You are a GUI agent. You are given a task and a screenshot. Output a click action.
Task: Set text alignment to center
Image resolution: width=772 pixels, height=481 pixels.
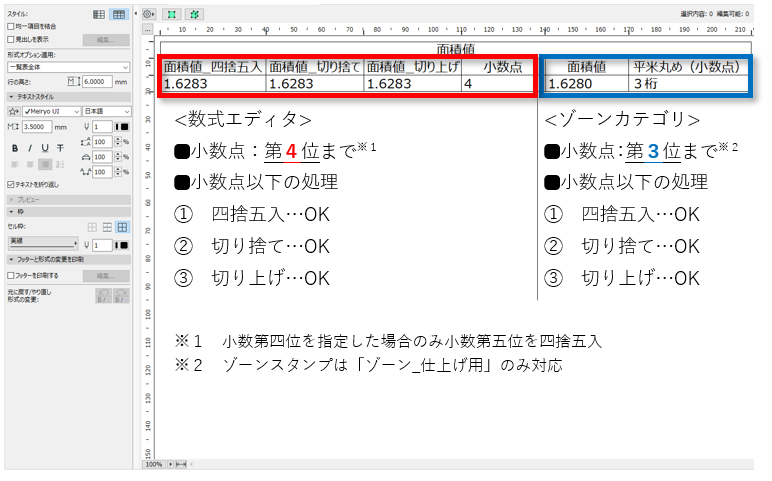[x=30, y=164]
